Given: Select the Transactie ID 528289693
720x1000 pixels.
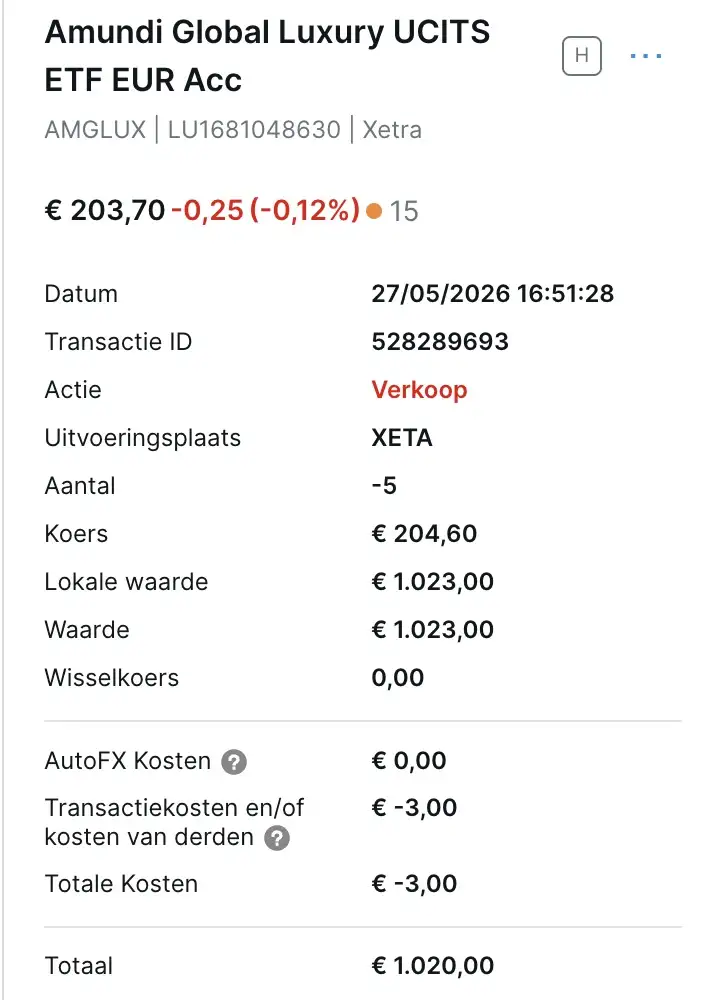Looking at the screenshot, I should [x=440, y=341].
